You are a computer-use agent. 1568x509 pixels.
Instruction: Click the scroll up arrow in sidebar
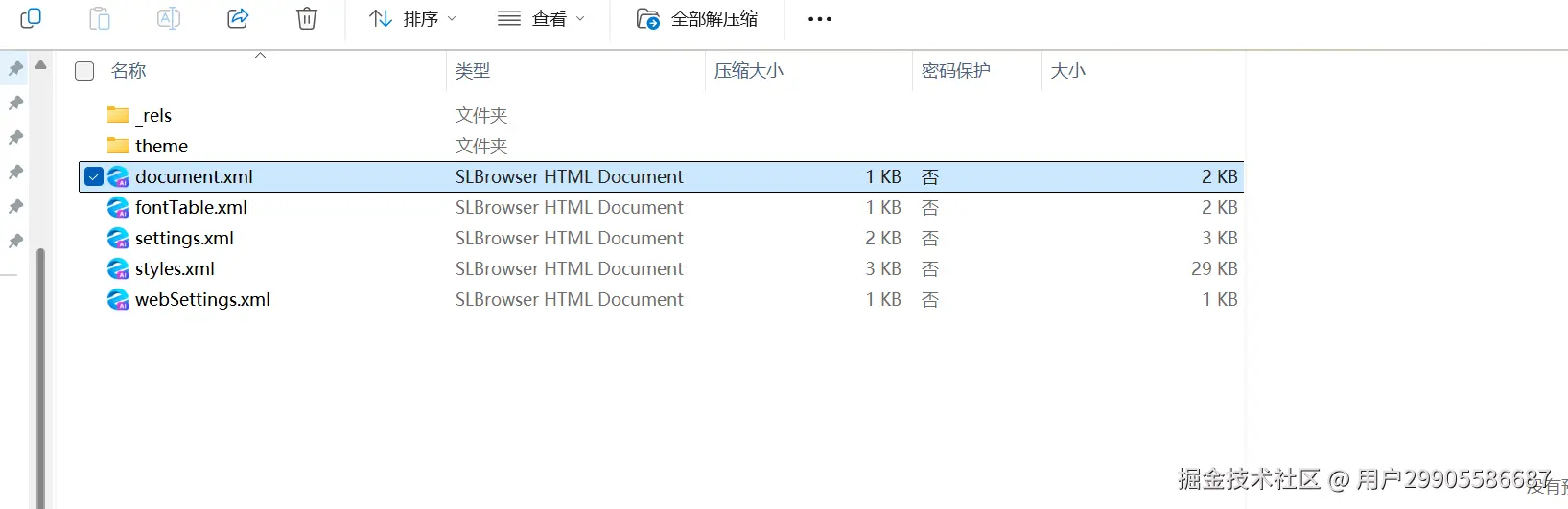pyautogui.click(x=40, y=65)
